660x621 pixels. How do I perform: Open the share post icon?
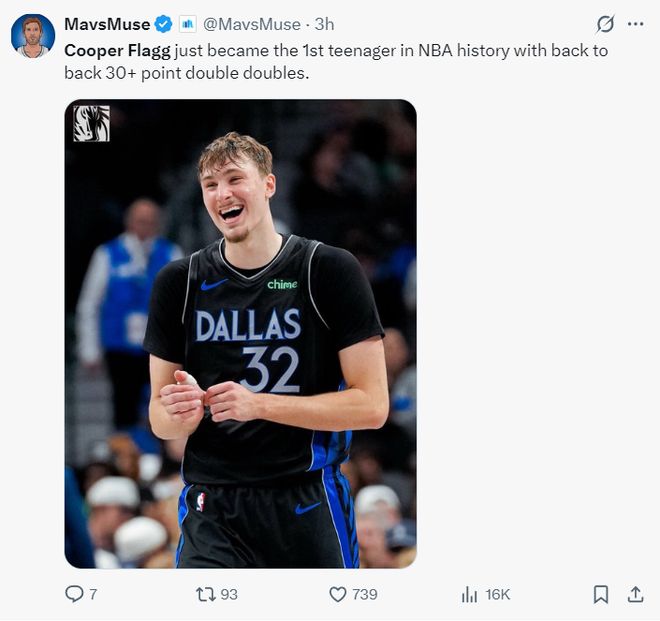[x=635, y=594]
